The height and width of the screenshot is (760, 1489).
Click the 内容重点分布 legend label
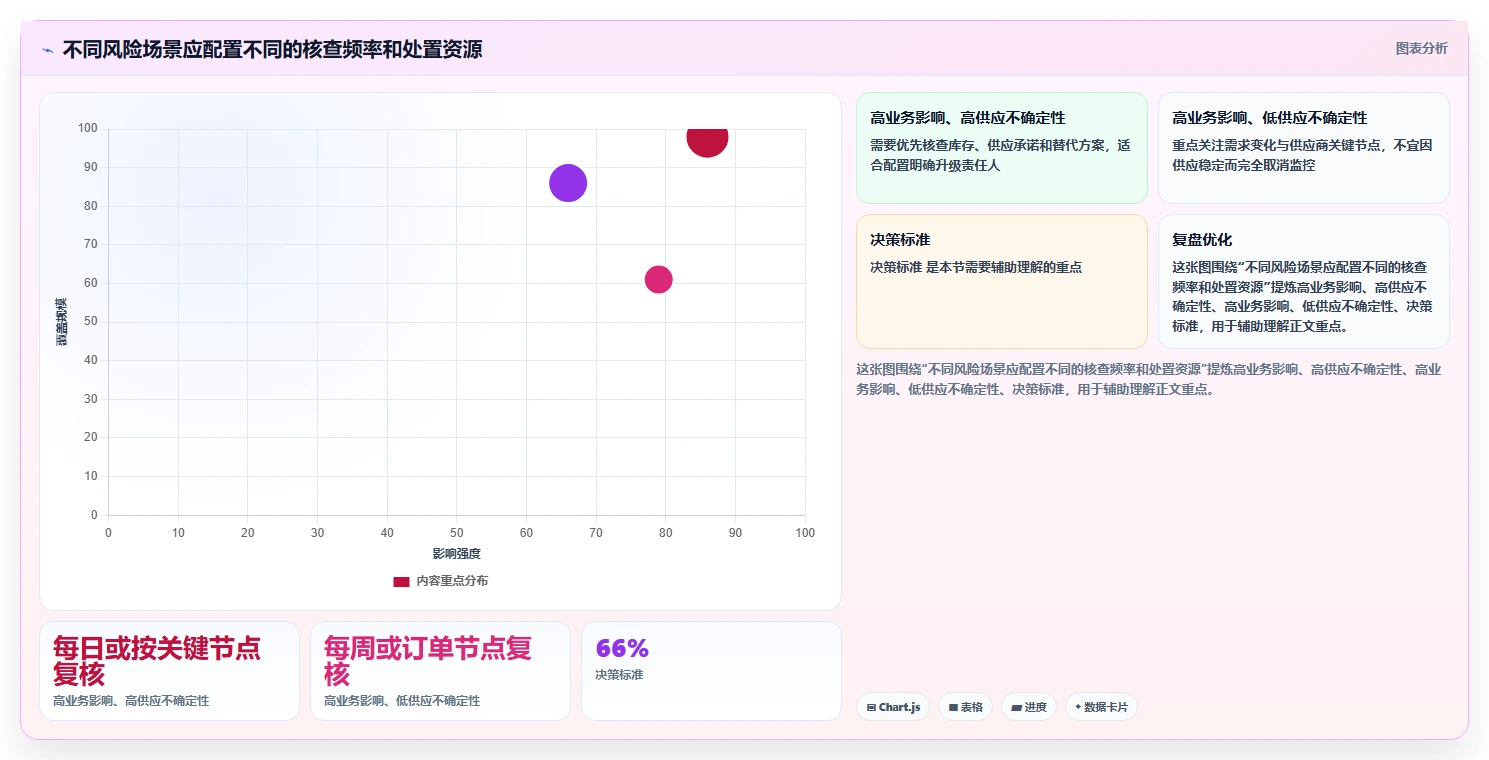click(452, 581)
